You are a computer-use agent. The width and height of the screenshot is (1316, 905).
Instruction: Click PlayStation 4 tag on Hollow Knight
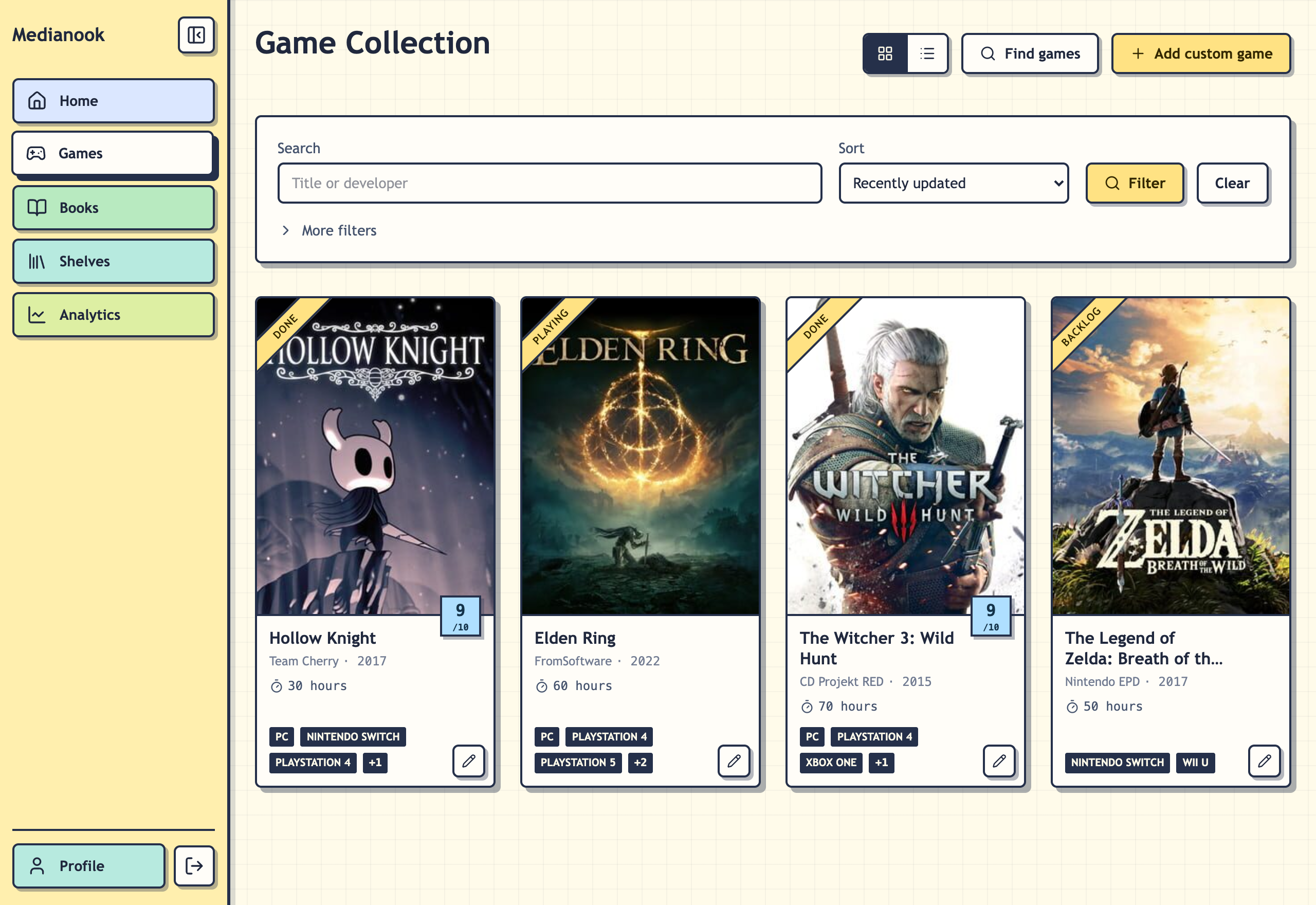click(313, 762)
